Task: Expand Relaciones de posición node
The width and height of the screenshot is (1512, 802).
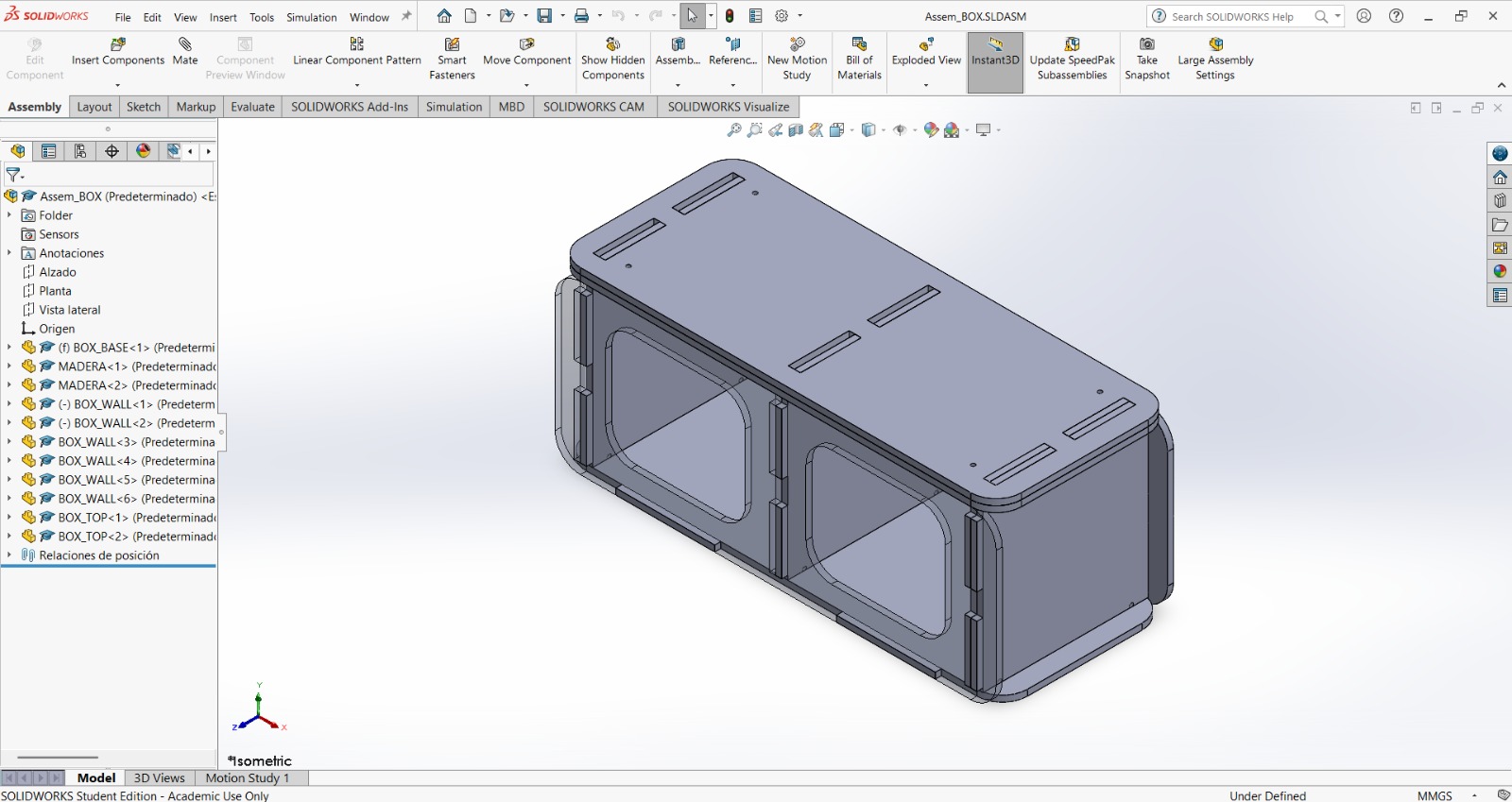Action: coord(9,555)
